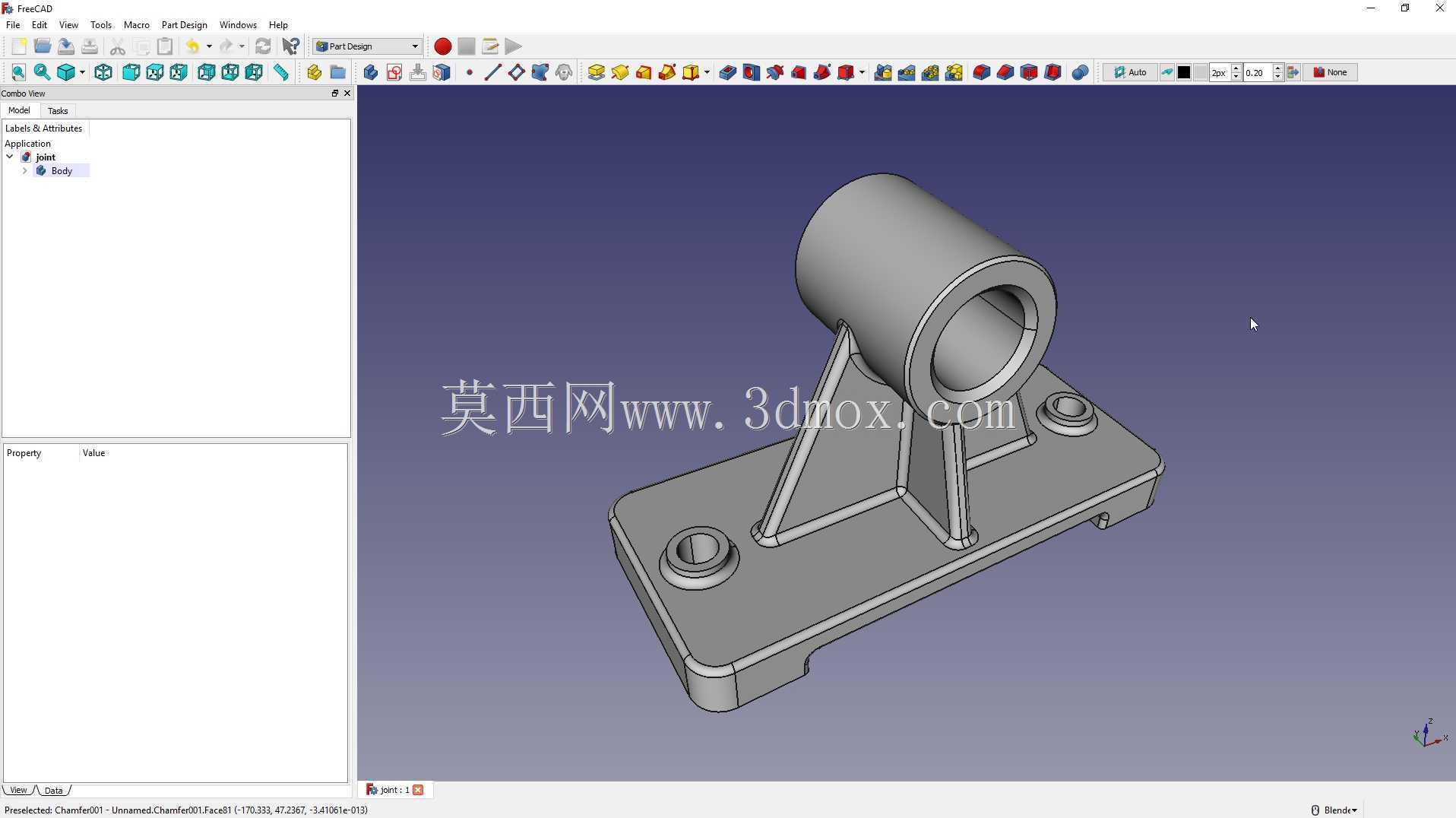The width and height of the screenshot is (1456, 818).
Task: Create a datum point
Action: tap(470, 72)
